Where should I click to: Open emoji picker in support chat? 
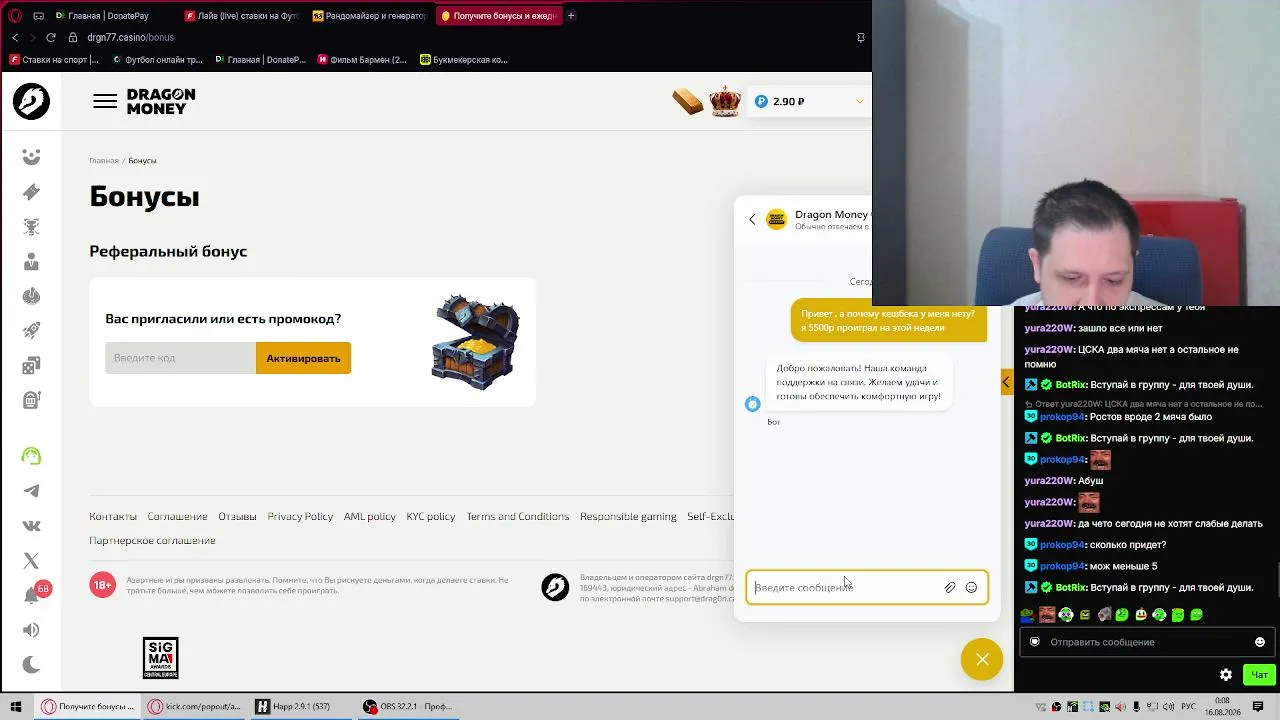(x=971, y=587)
